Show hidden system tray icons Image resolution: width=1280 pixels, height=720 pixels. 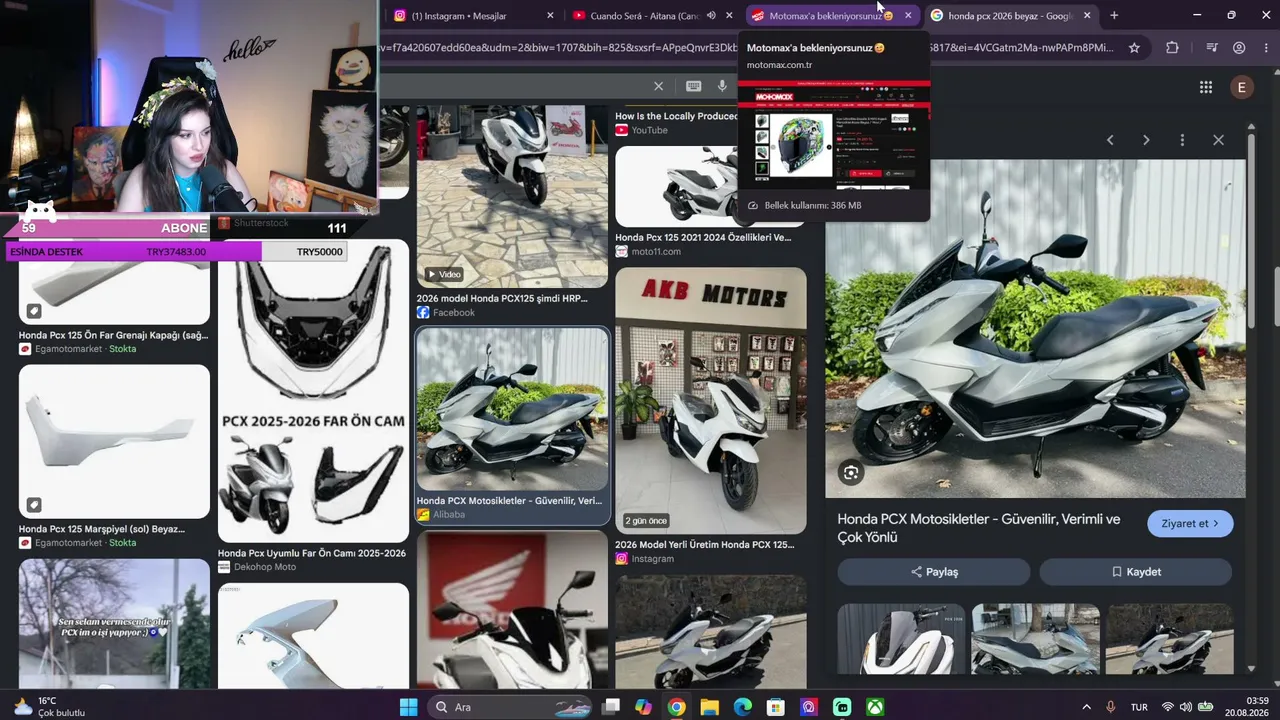(1087, 707)
